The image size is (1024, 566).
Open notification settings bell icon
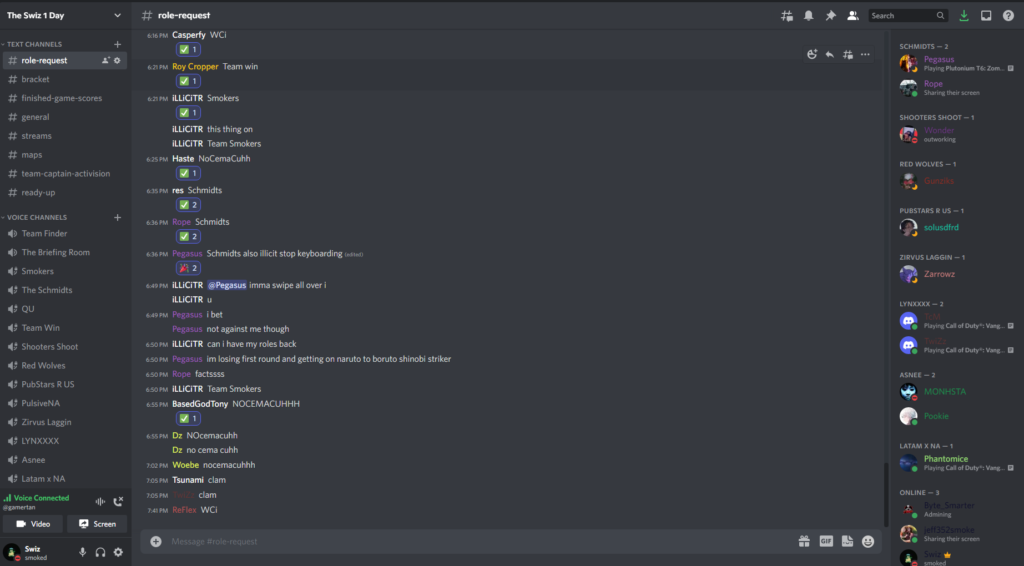pos(808,16)
